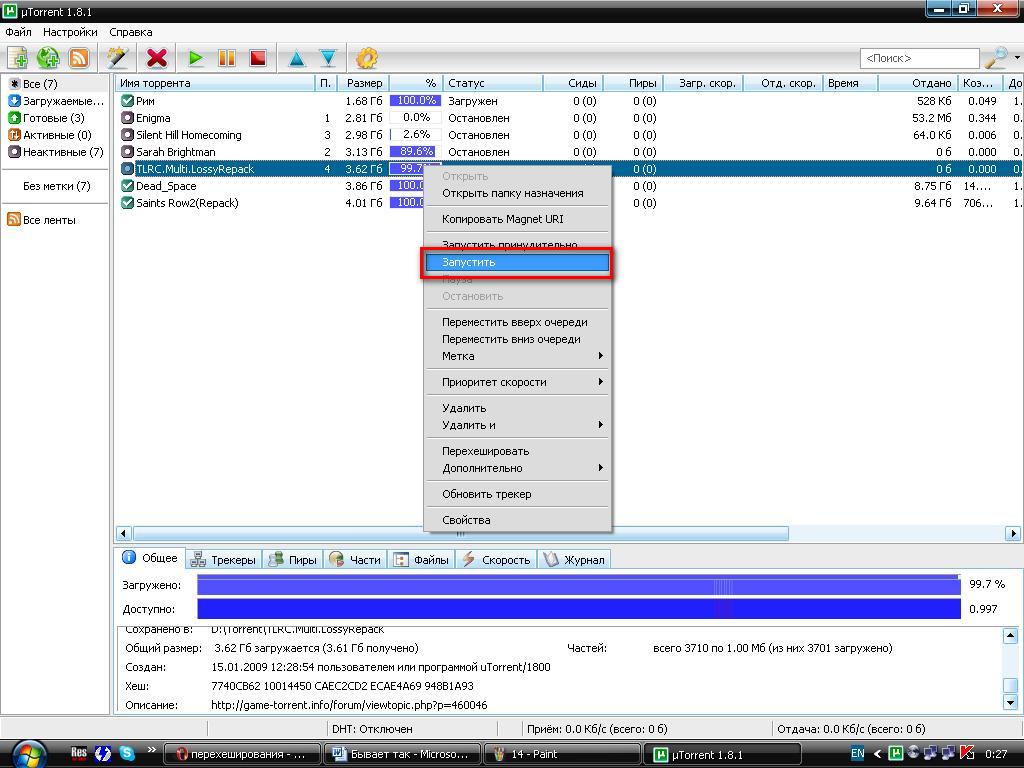Choose Открыть папку назначения in context menu
1024x768 pixels.
[x=517, y=193]
